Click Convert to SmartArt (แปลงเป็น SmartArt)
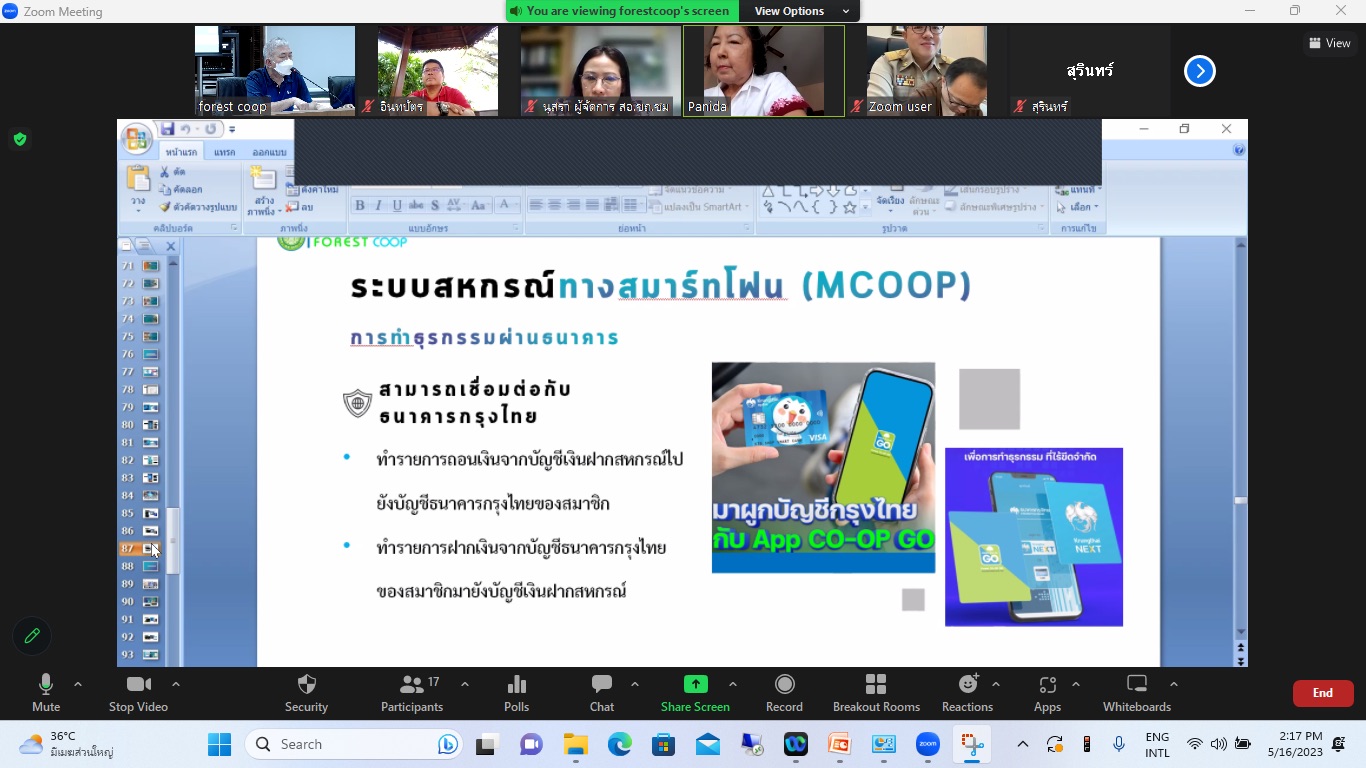The image size is (1366, 768). [x=697, y=207]
